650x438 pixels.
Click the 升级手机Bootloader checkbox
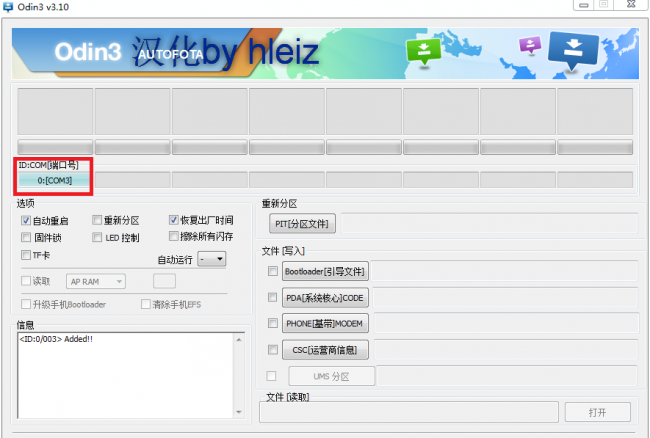click(x=26, y=304)
